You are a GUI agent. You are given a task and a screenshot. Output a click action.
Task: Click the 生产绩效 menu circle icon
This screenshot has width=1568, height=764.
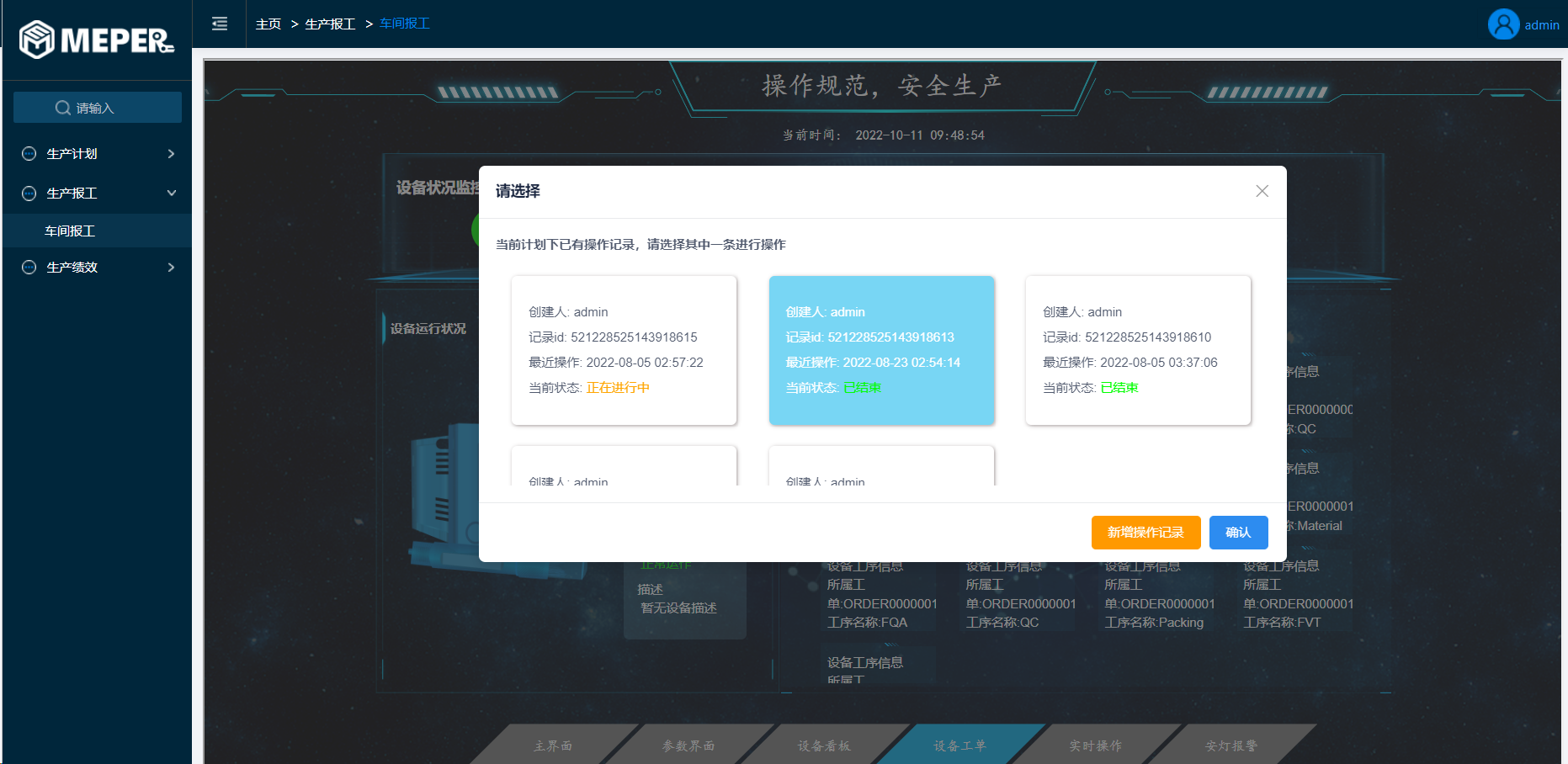(x=29, y=267)
